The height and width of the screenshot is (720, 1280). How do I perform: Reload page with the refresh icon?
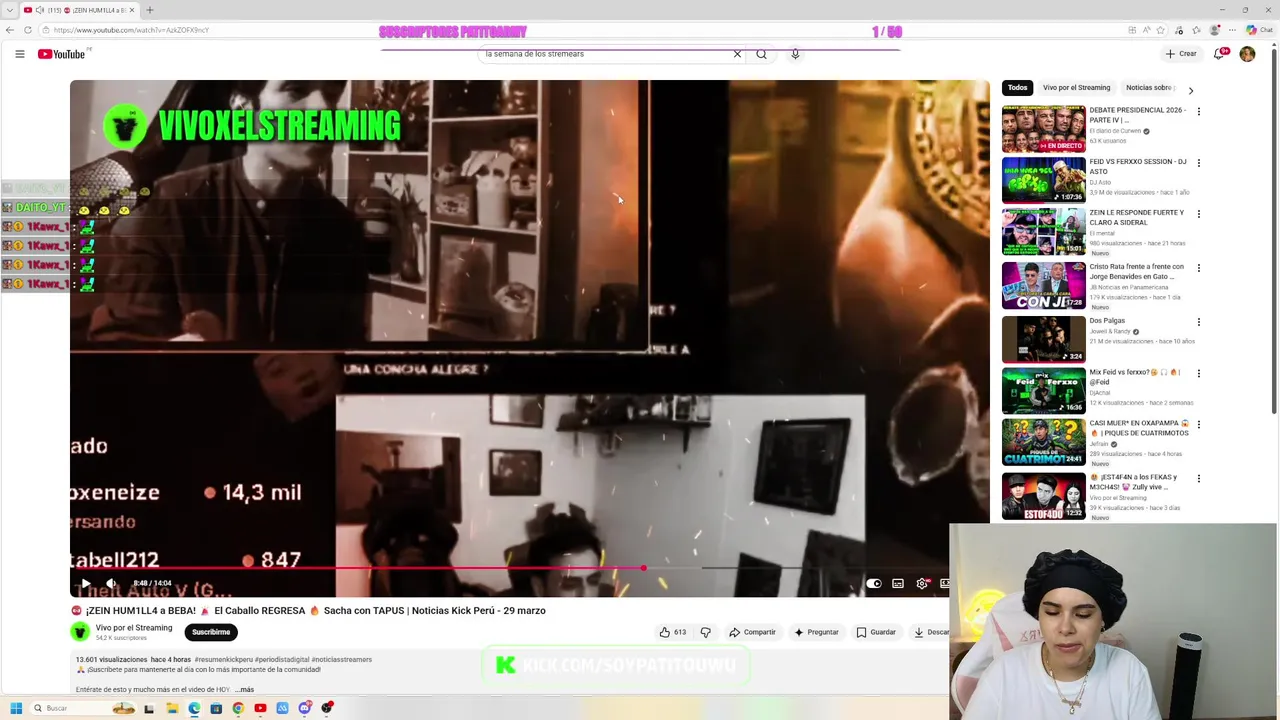tap(27, 30)
